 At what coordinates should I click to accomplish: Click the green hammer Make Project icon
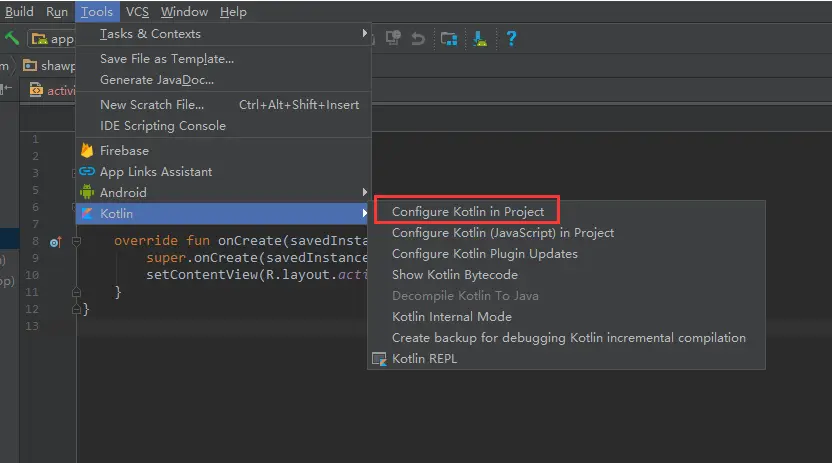(11, 38)
